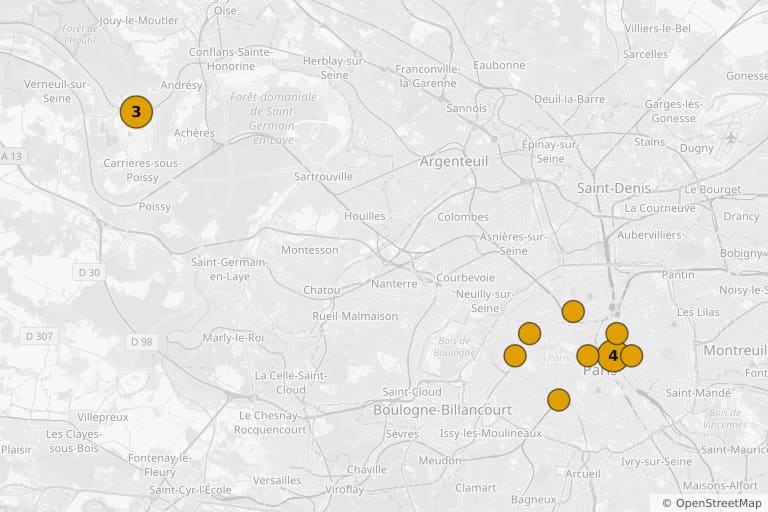
Task: Click the Argenteuil city label
Action: pyautogui.click(x=454, y=161)
